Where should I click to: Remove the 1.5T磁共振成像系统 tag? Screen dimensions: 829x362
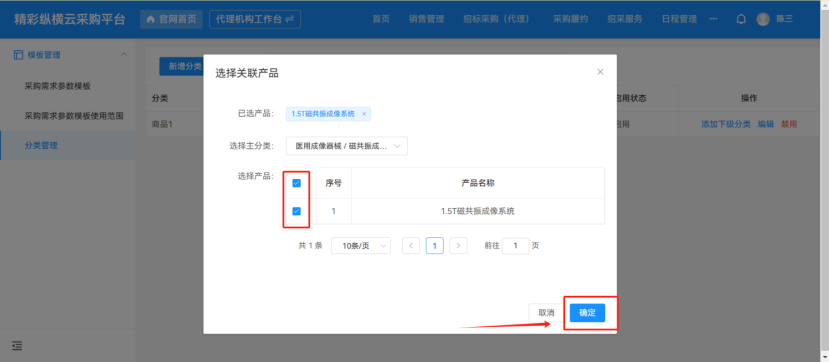(364, 114)
